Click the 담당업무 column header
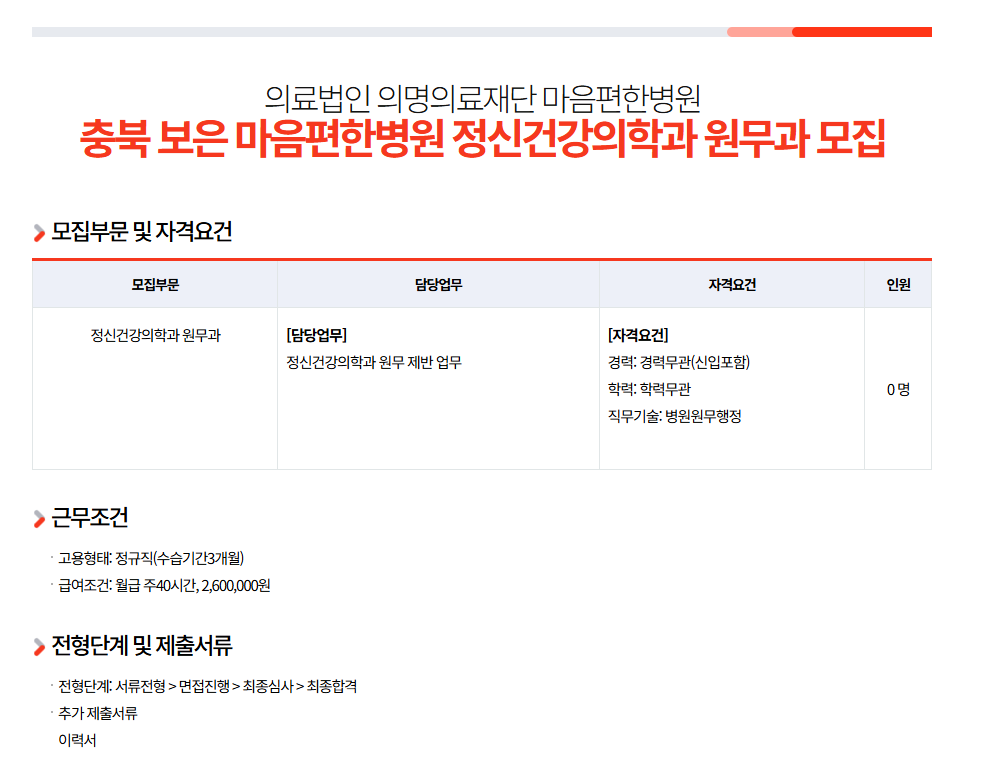This screenshot has height=773, width=983. (438, 285)
